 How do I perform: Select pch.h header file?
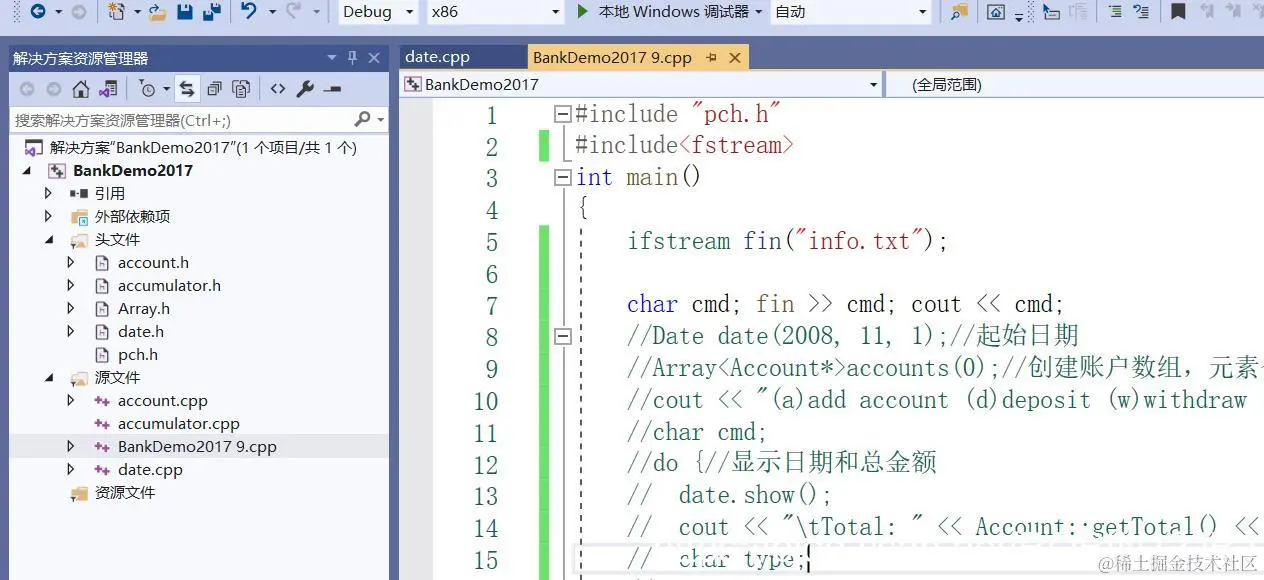coord(137,354)
